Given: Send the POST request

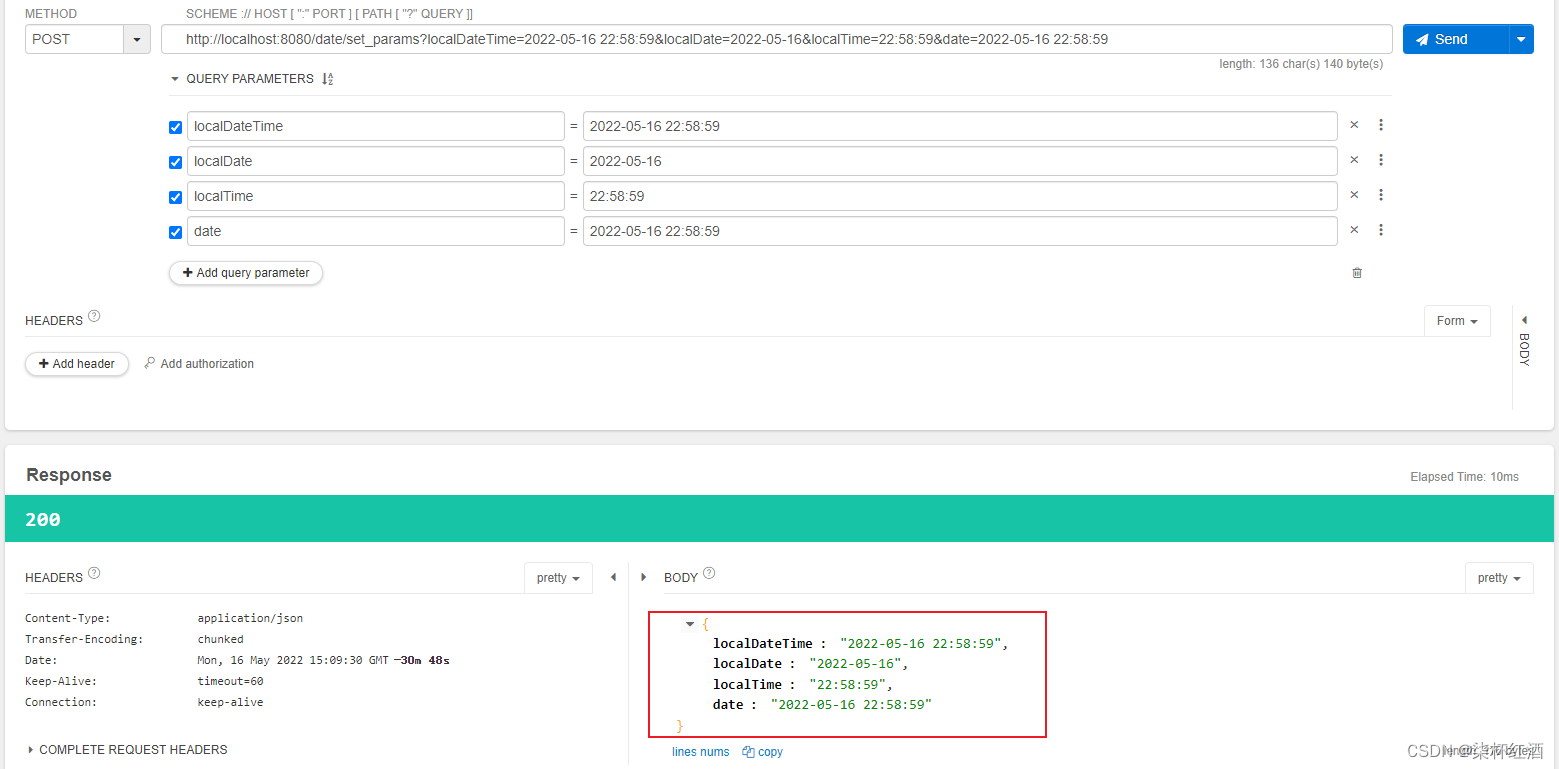Looking at the screenshot, I should (1455, 39).
